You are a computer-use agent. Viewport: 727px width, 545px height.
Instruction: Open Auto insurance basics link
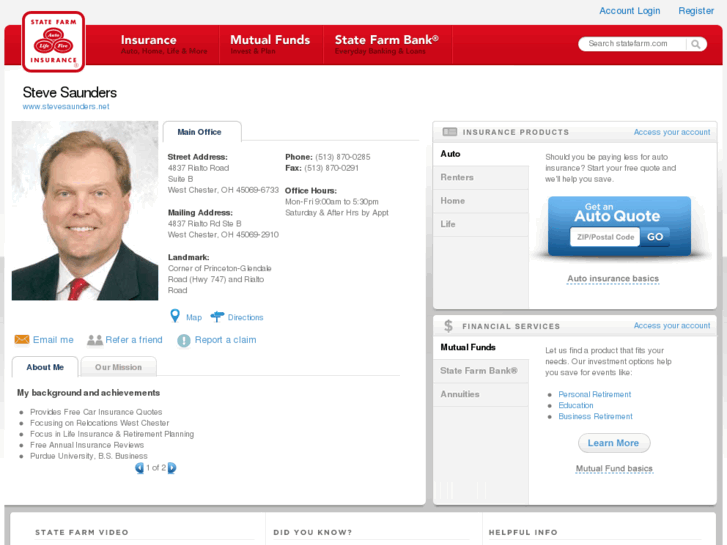[613, 279]
